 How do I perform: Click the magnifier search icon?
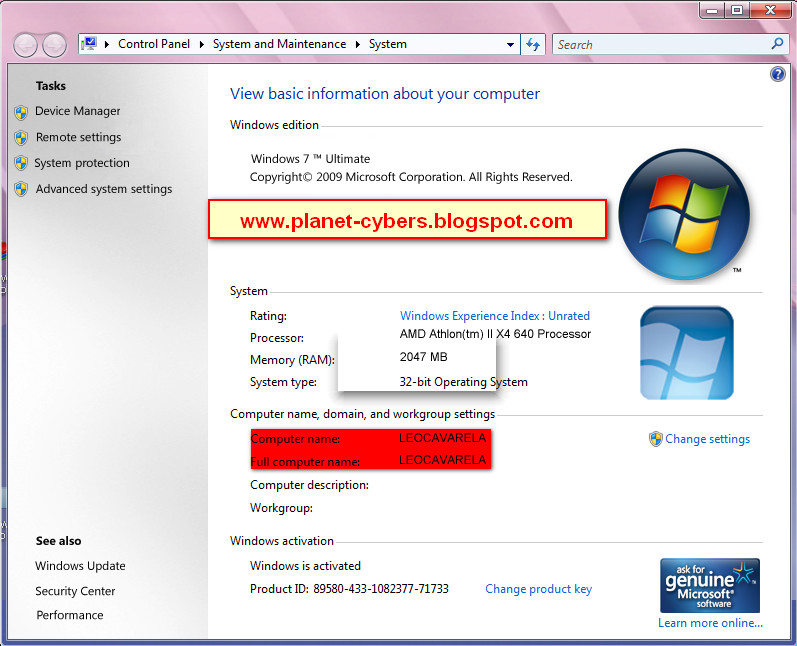777,44
